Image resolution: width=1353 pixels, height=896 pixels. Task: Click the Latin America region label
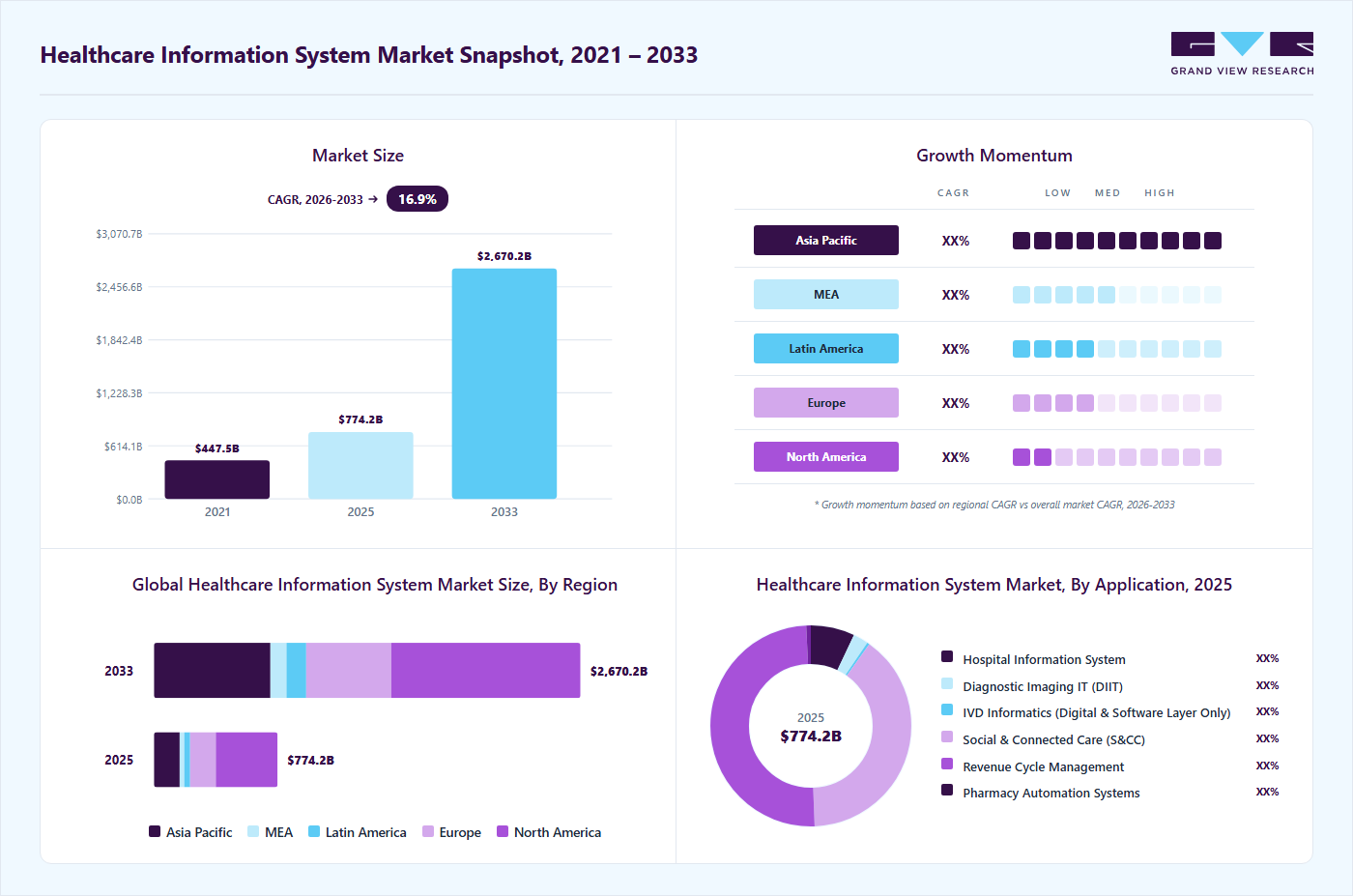pos(826,349)
